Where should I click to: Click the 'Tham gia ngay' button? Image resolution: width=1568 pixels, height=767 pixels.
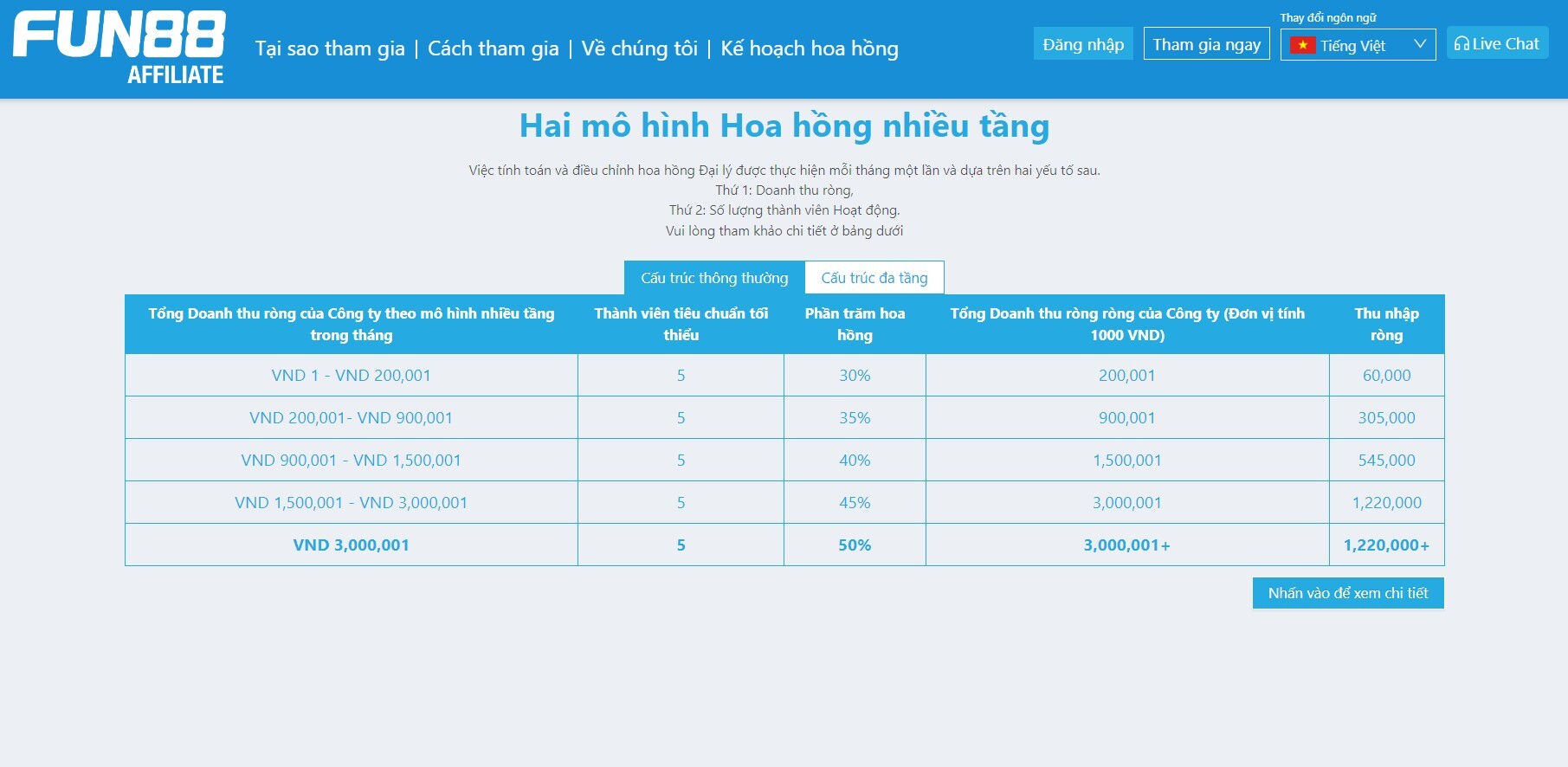pyautogui.click(x=1207, y=44)
